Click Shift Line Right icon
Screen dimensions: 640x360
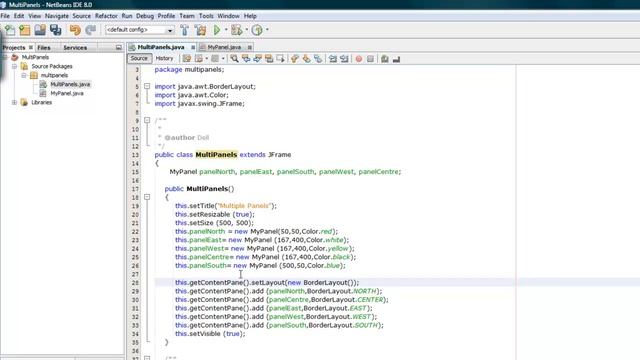344,59
